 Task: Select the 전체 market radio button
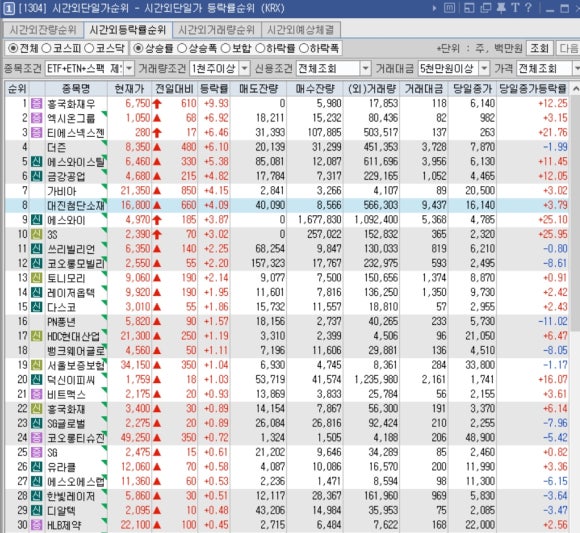[13, 48]
